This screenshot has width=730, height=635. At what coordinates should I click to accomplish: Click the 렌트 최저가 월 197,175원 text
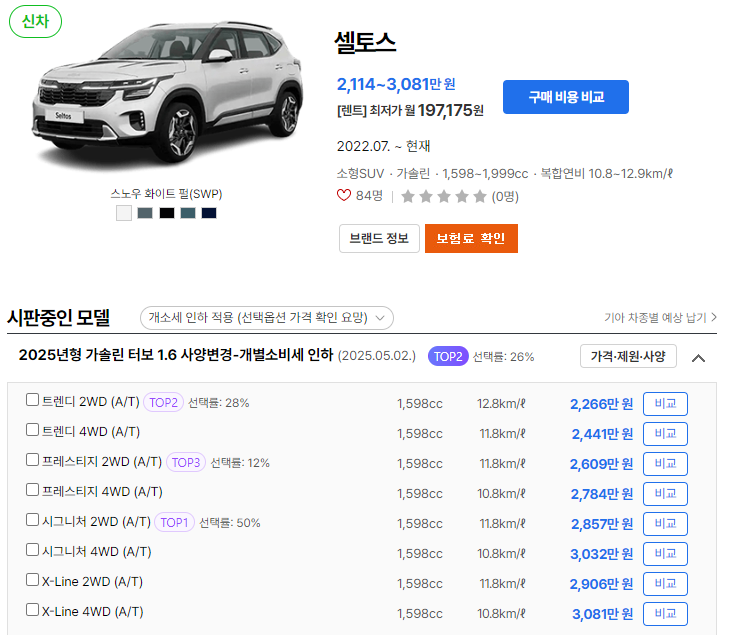click(x=410, y=110)
